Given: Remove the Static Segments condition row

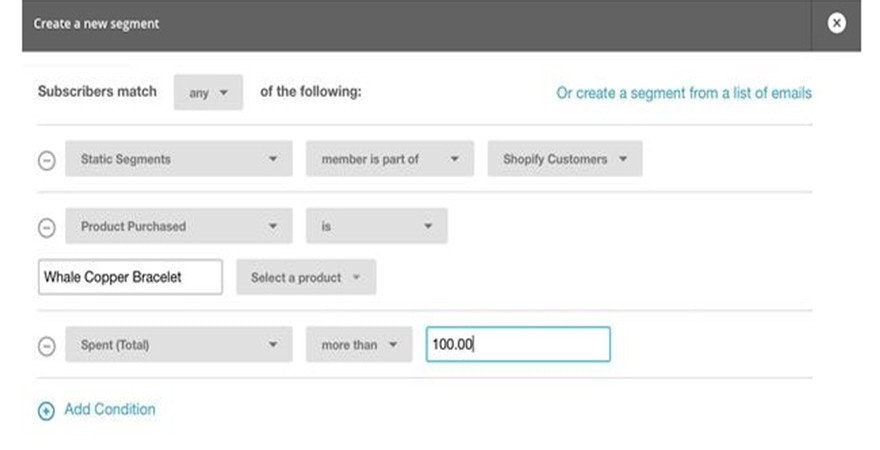Looking at the screenshot, I should (x=46, y=160).
